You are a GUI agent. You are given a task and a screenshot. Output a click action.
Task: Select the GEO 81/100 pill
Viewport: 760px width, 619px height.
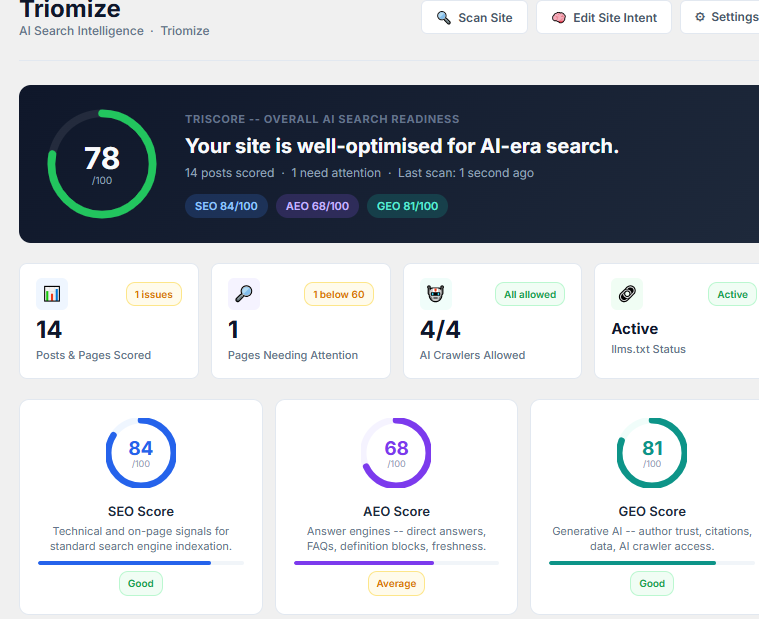[x=407, y=206]
